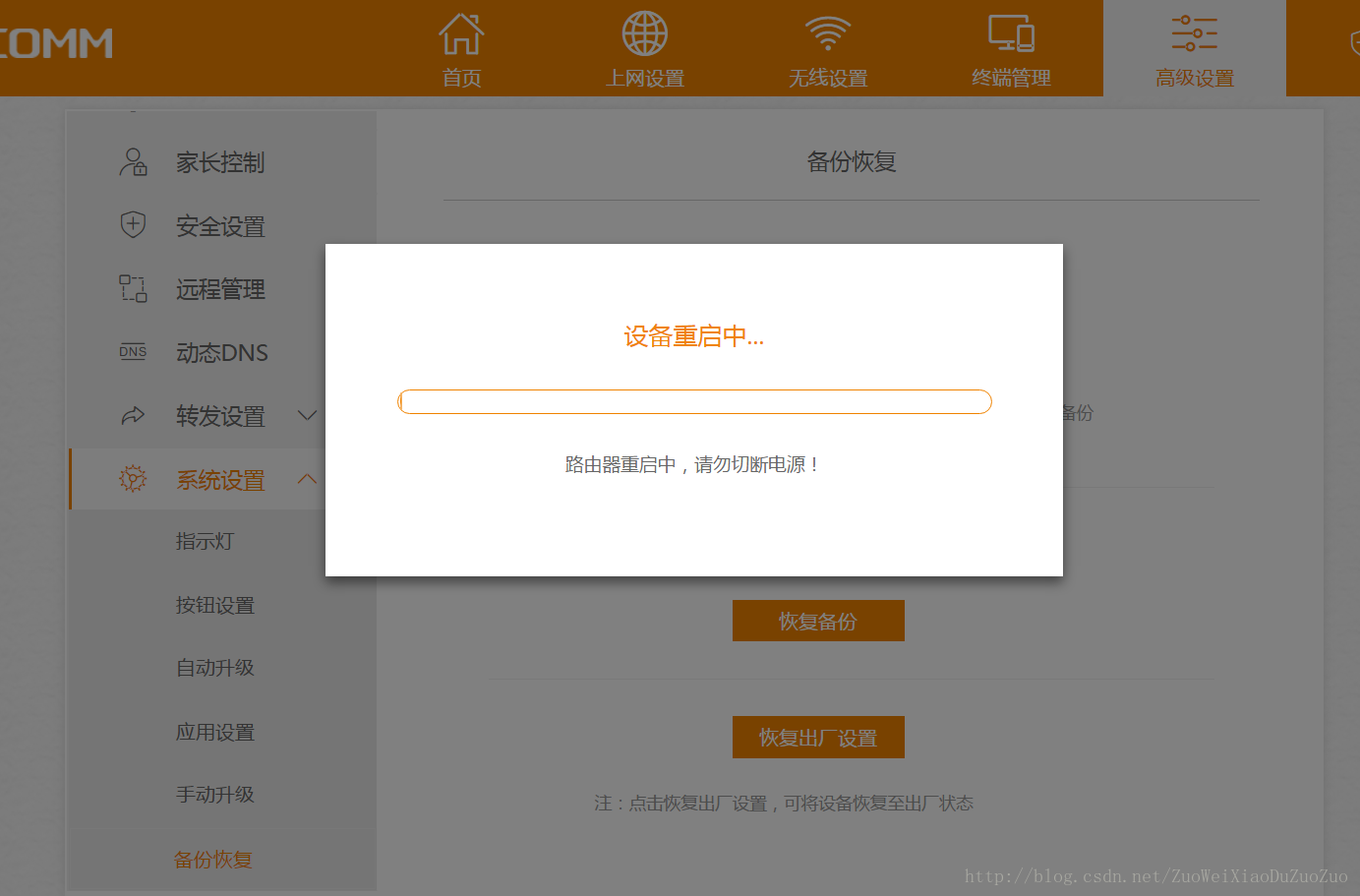This screenshot has height=896, width=1360.
Task: Click the remote management icon beside 远程管理
Action: pos(133,288)
